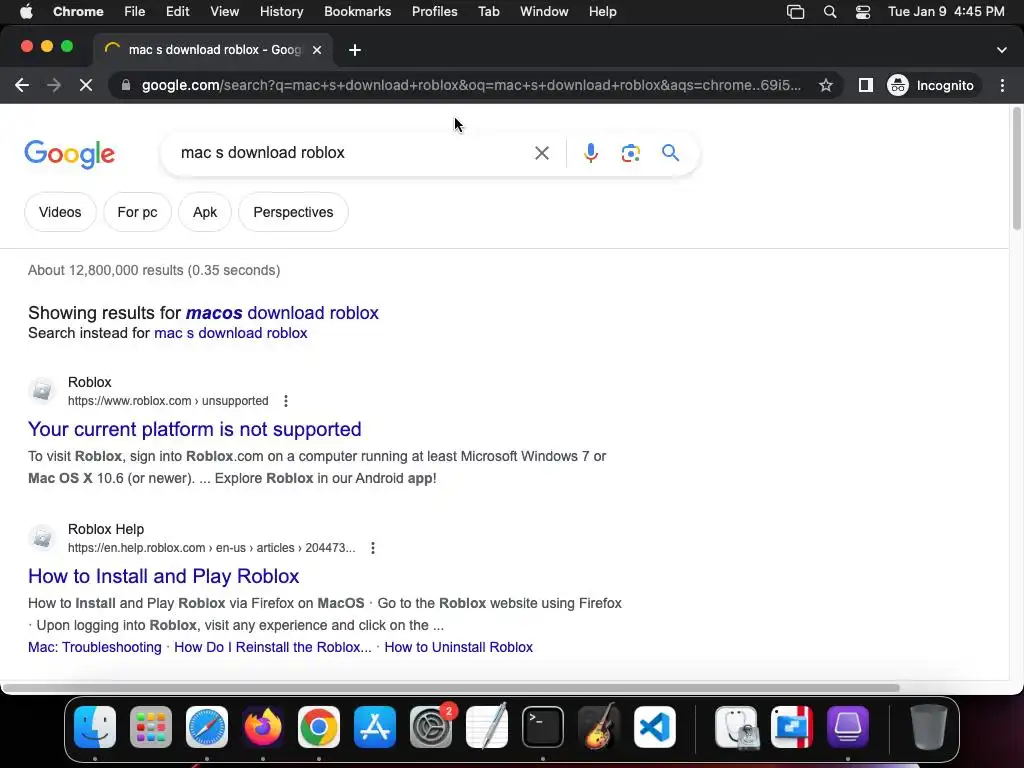Start voice search with the microphone
Screen dimensions: 1024x768
(x=590, y=153)
